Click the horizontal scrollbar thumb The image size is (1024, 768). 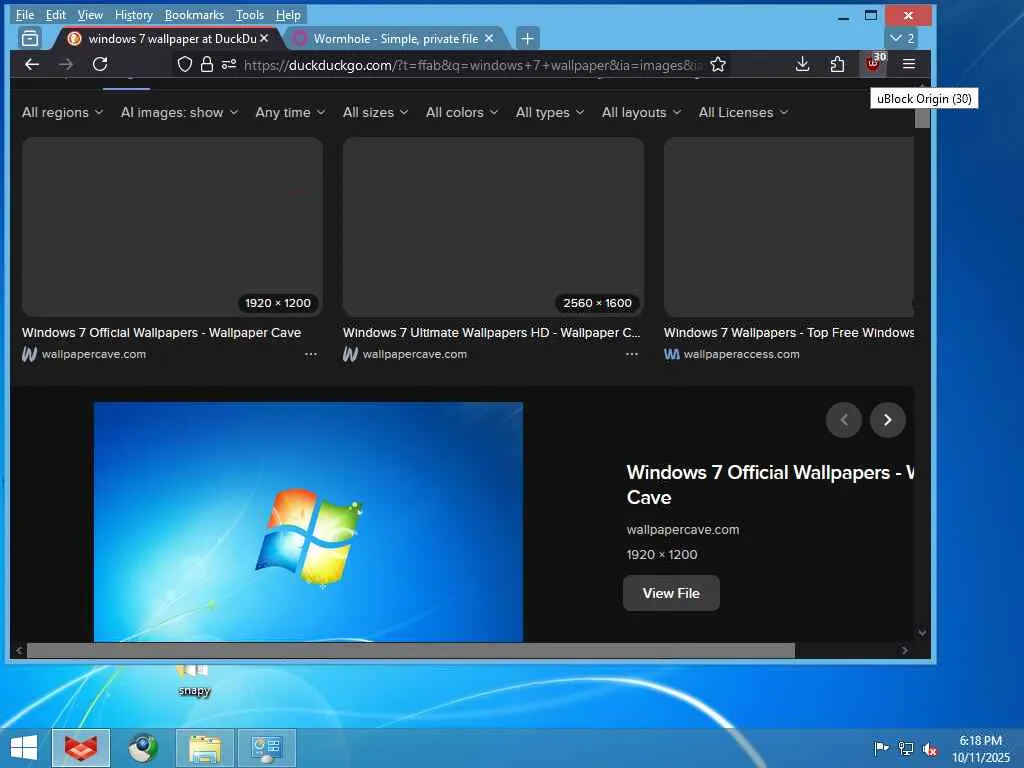point(411,650)
